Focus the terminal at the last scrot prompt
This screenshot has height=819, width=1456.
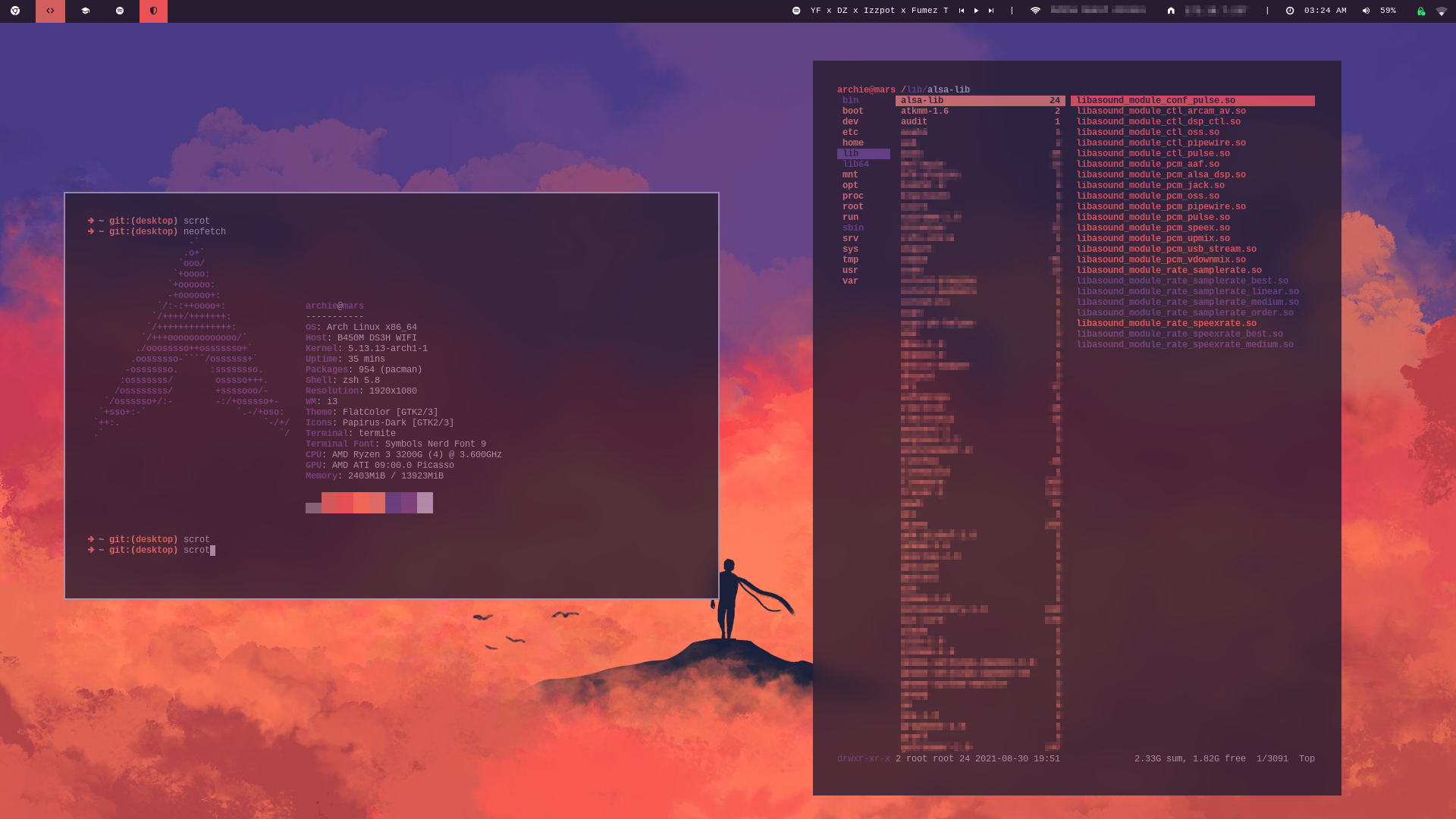pyautogui.click(x=152, y=550)
